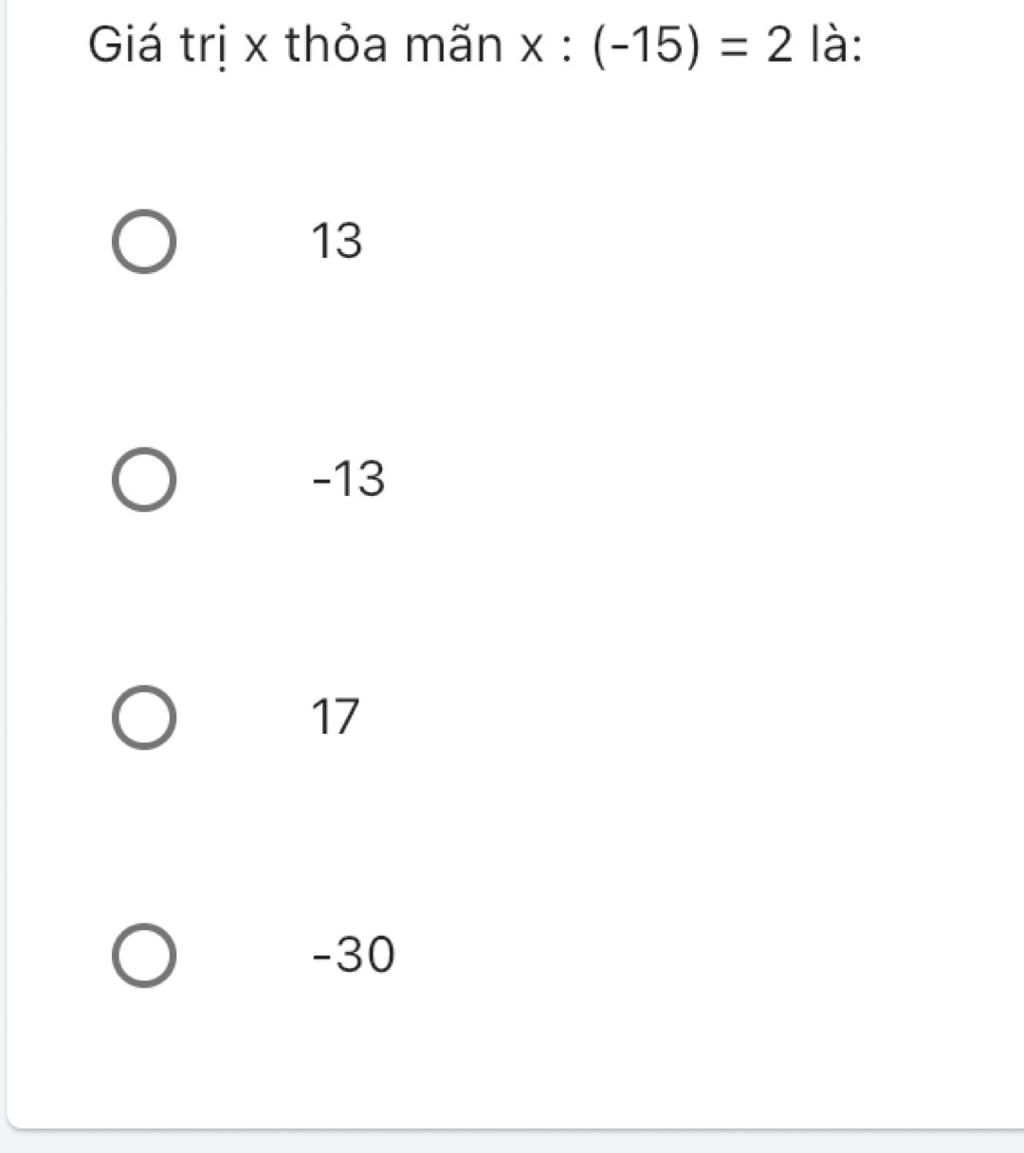Click the answer label text 13
Viewport: 1024px width, 1153px height.
pyautogui.click(x=337, y=240)
